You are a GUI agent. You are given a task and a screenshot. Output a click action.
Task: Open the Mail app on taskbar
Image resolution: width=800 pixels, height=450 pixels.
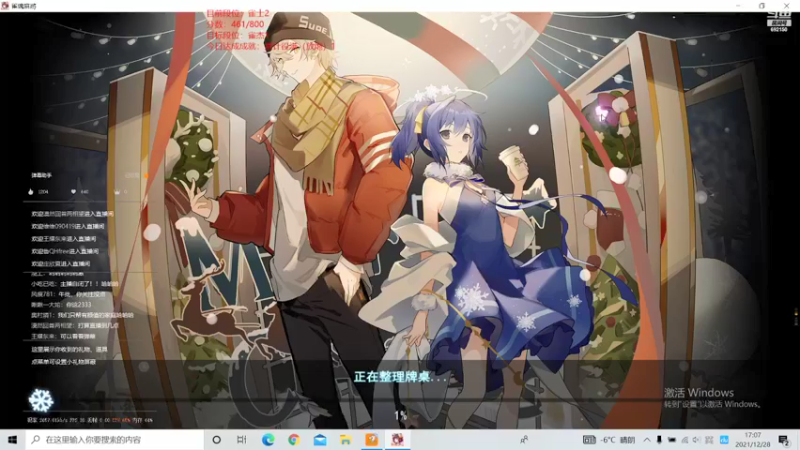pos(320,439)
